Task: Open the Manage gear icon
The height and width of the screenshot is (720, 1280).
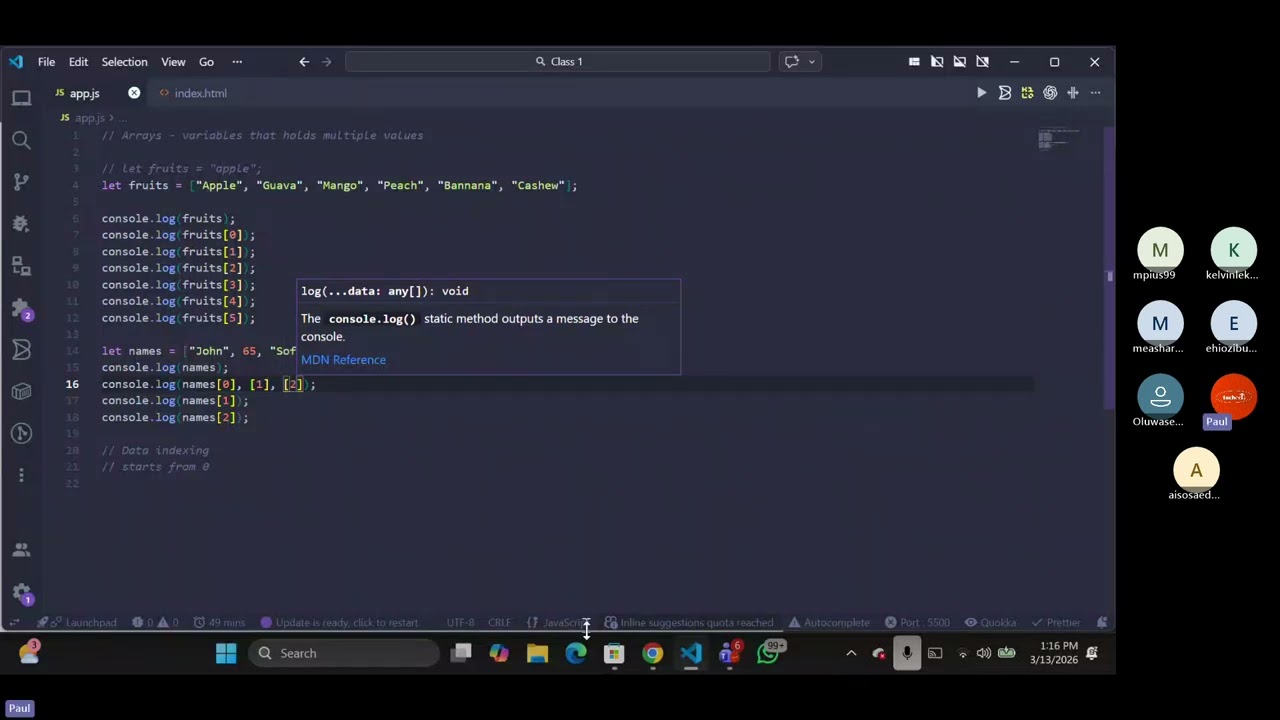Action: pyautogui.click(x=21, y=592)
